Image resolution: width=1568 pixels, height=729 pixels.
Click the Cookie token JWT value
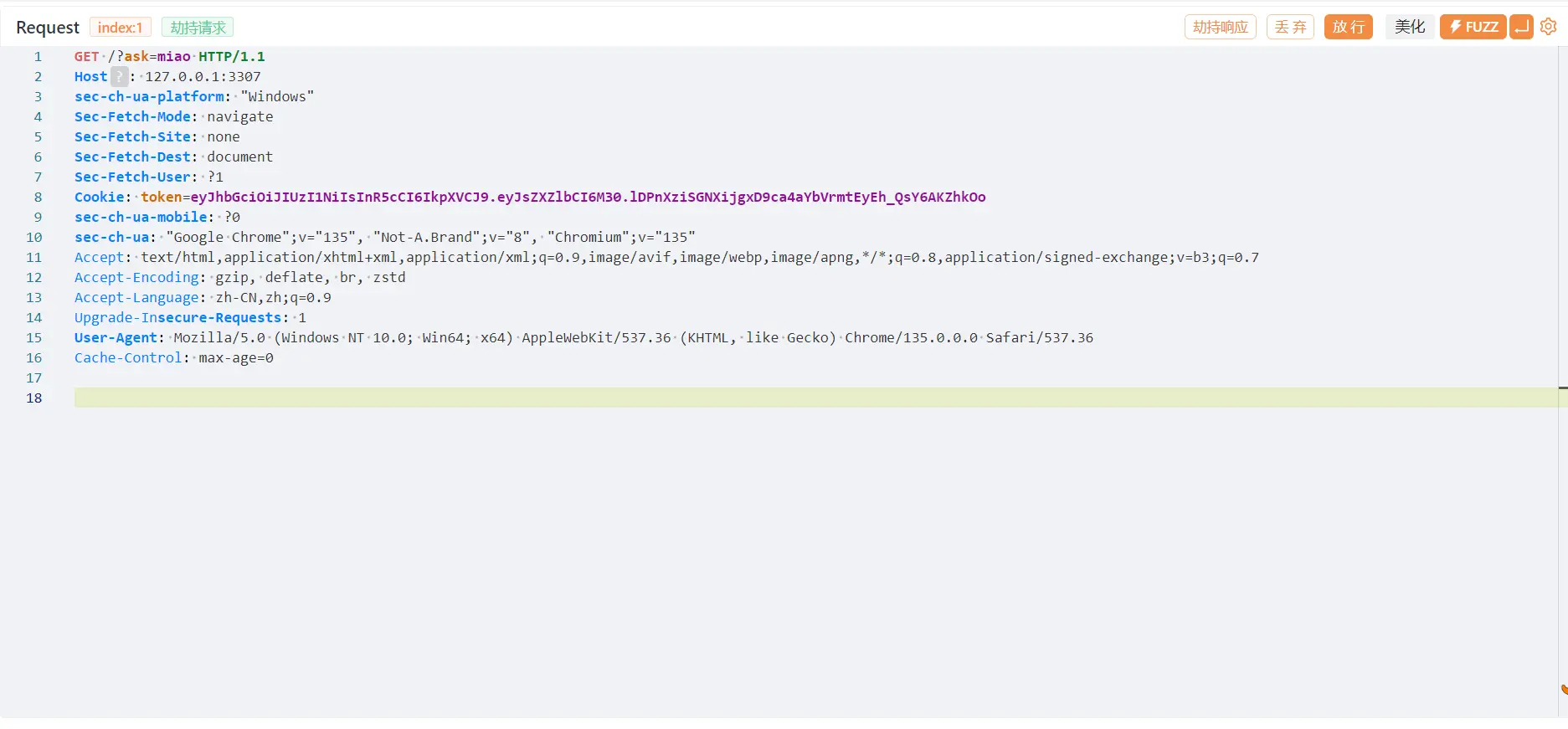click(x=588, y=197)
